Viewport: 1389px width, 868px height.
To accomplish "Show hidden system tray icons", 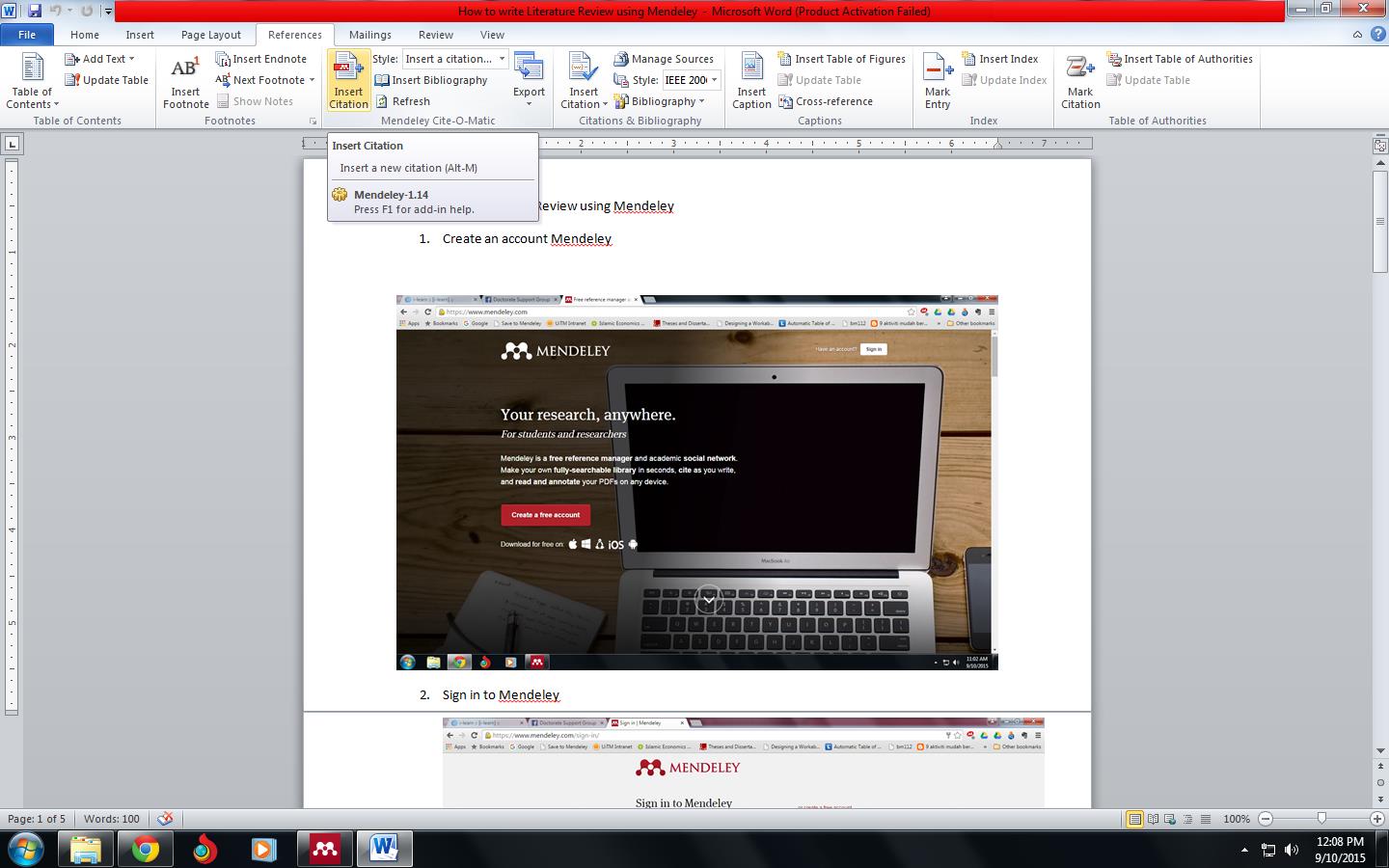I will [1244, 850].
